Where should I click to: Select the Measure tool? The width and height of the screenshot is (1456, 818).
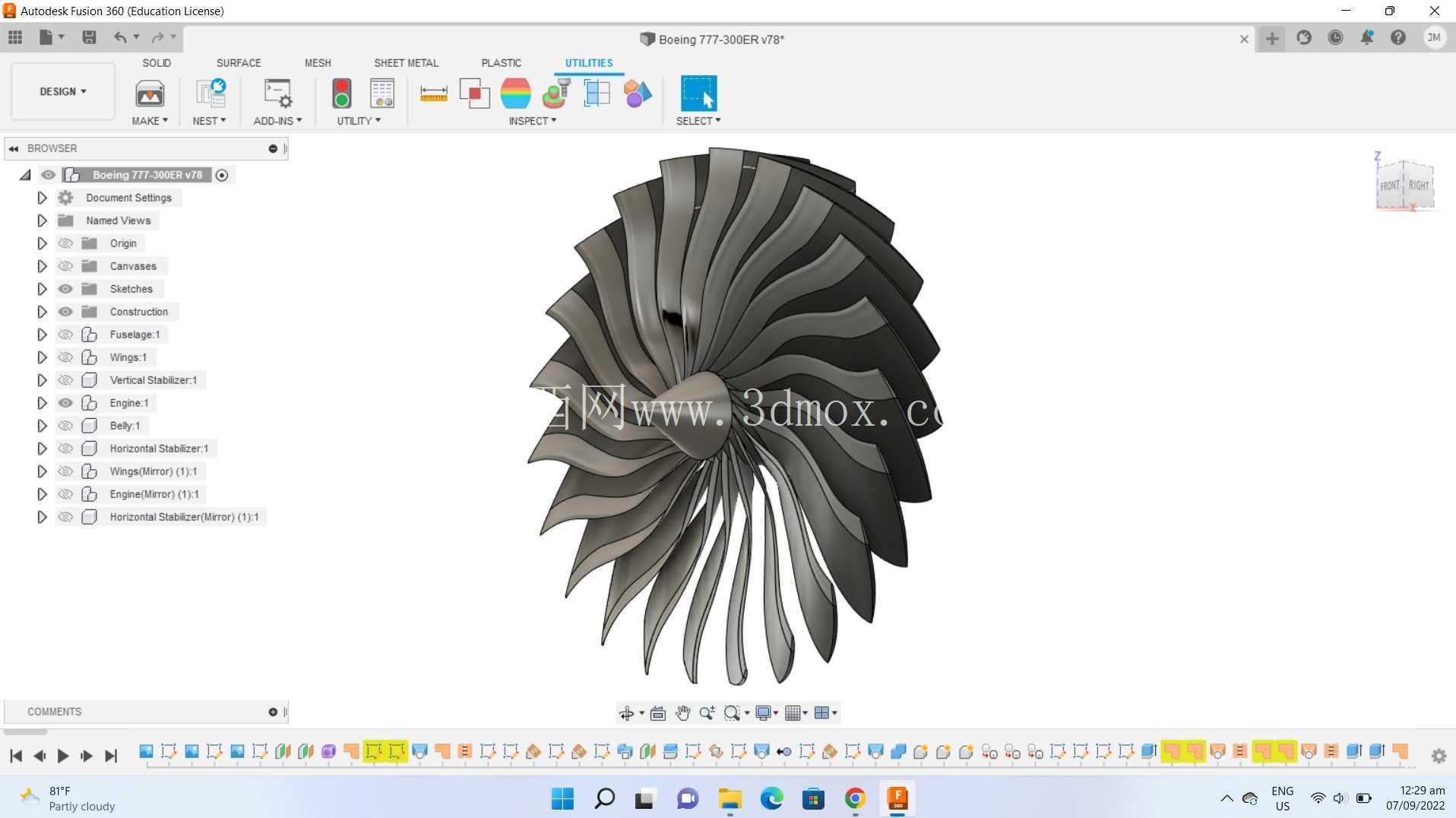click(433, 94)
